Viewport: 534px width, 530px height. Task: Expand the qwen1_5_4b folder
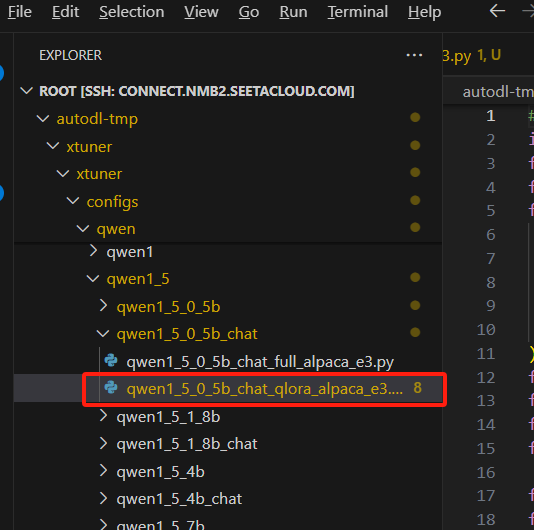click(103, 471)
